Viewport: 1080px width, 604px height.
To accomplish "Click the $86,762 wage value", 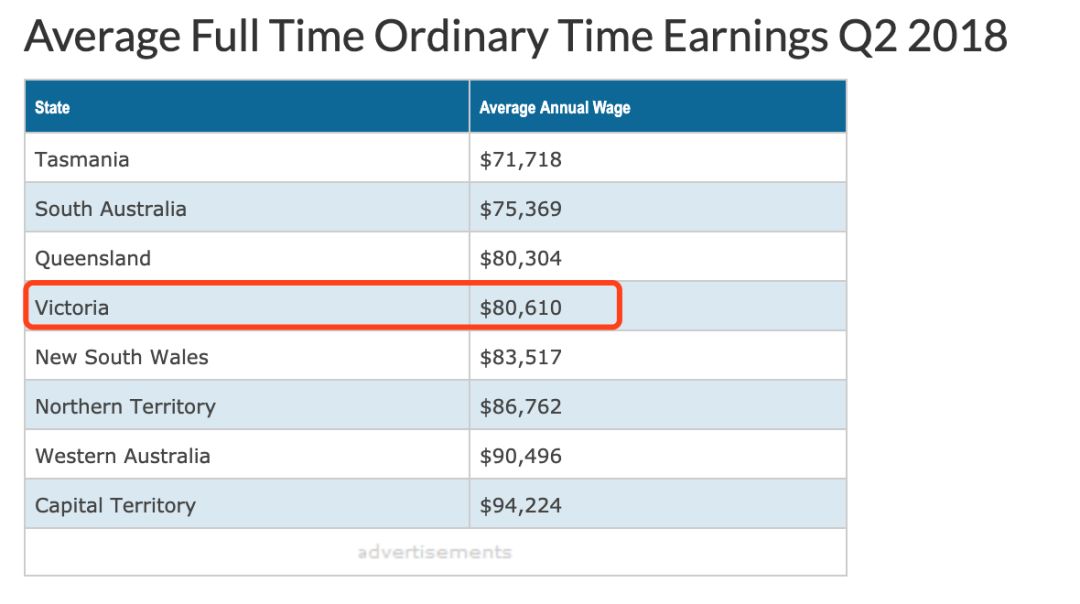I will 521,407.
